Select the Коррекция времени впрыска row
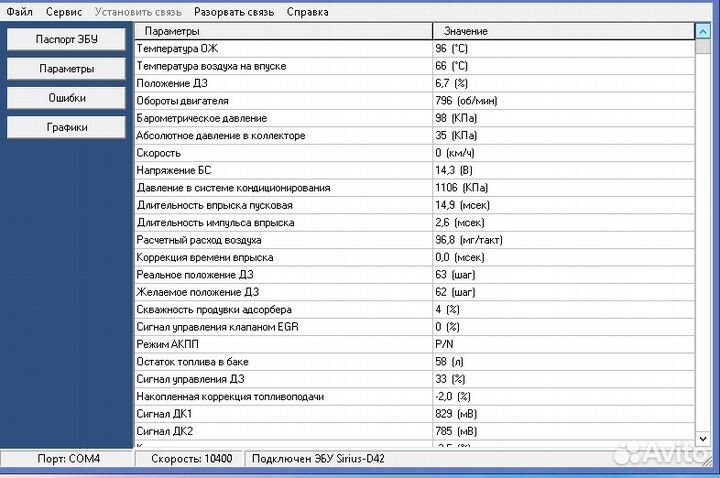Viewport: 720px width, 478px height. tap(415, 258)
